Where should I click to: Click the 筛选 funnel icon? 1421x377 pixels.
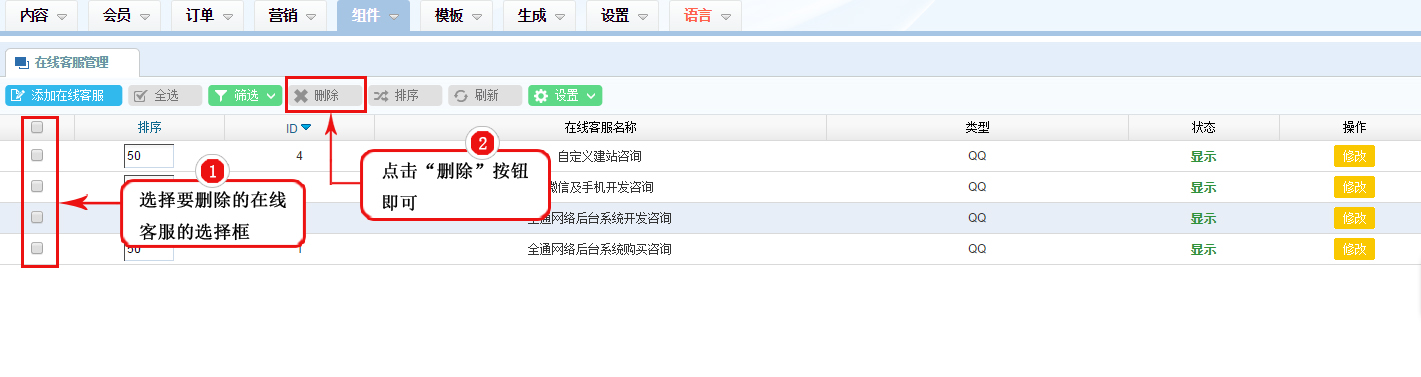[x=220, y=96]
